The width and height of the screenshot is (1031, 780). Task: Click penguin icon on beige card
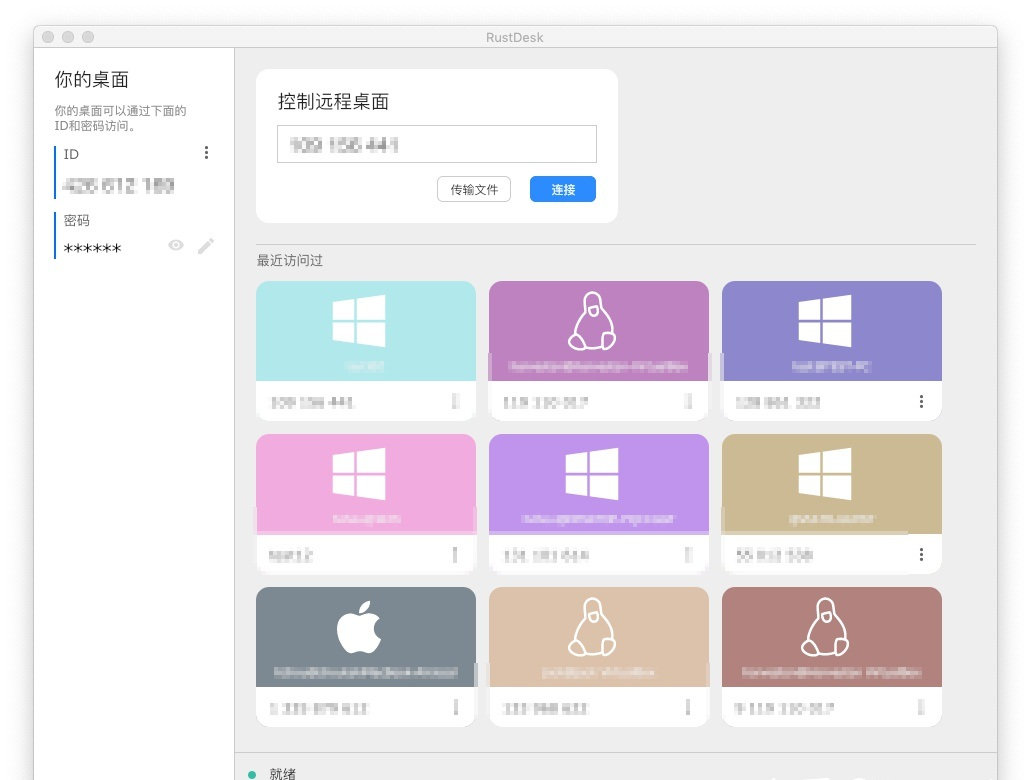point(592,627)
